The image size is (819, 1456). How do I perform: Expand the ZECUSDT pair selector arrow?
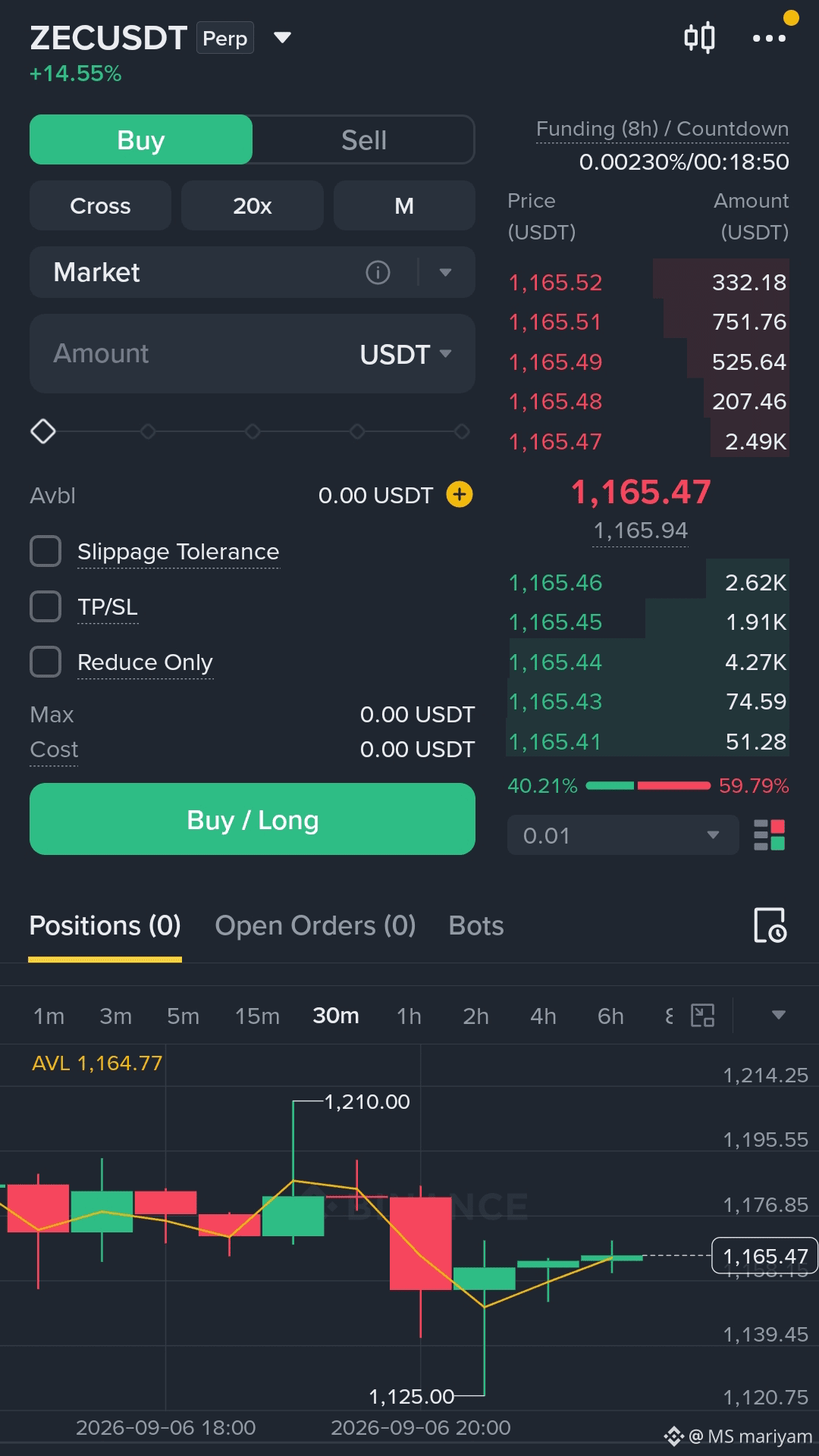pyautogui.click(x=282, y=38)
